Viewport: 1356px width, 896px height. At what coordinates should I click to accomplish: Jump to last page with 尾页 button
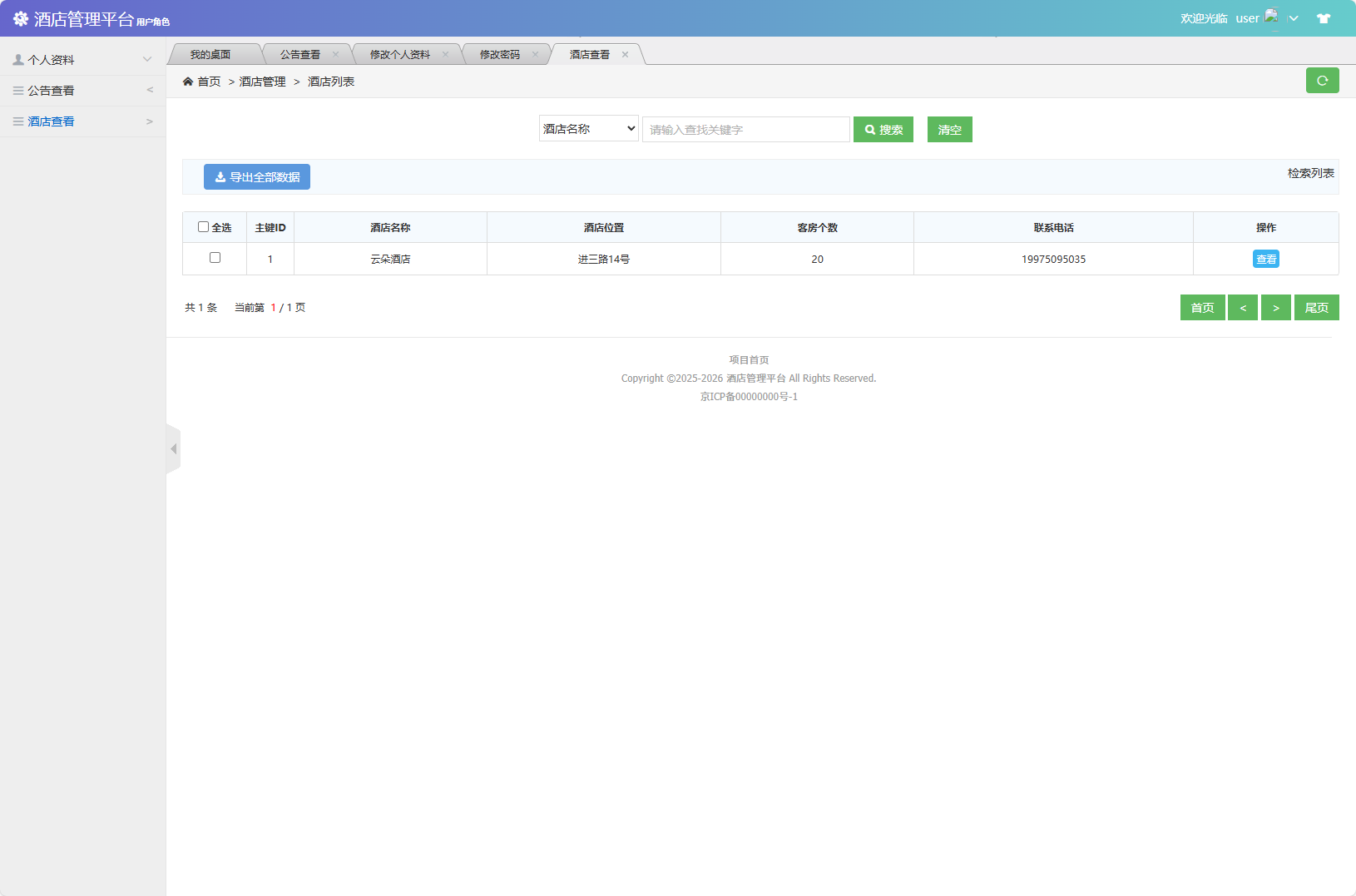point(1317,308)
